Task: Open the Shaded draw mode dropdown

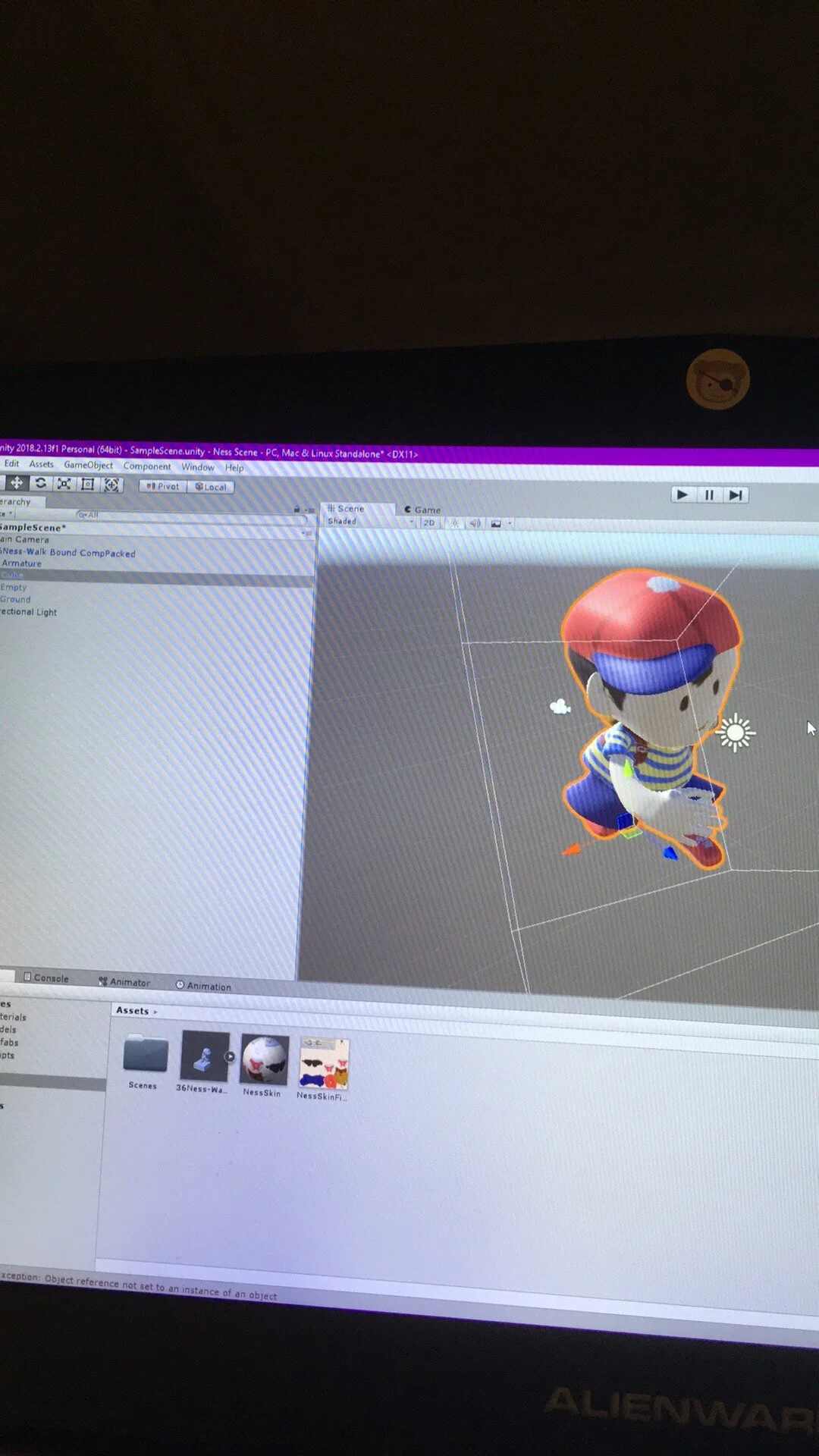Action: pos(370,522)
